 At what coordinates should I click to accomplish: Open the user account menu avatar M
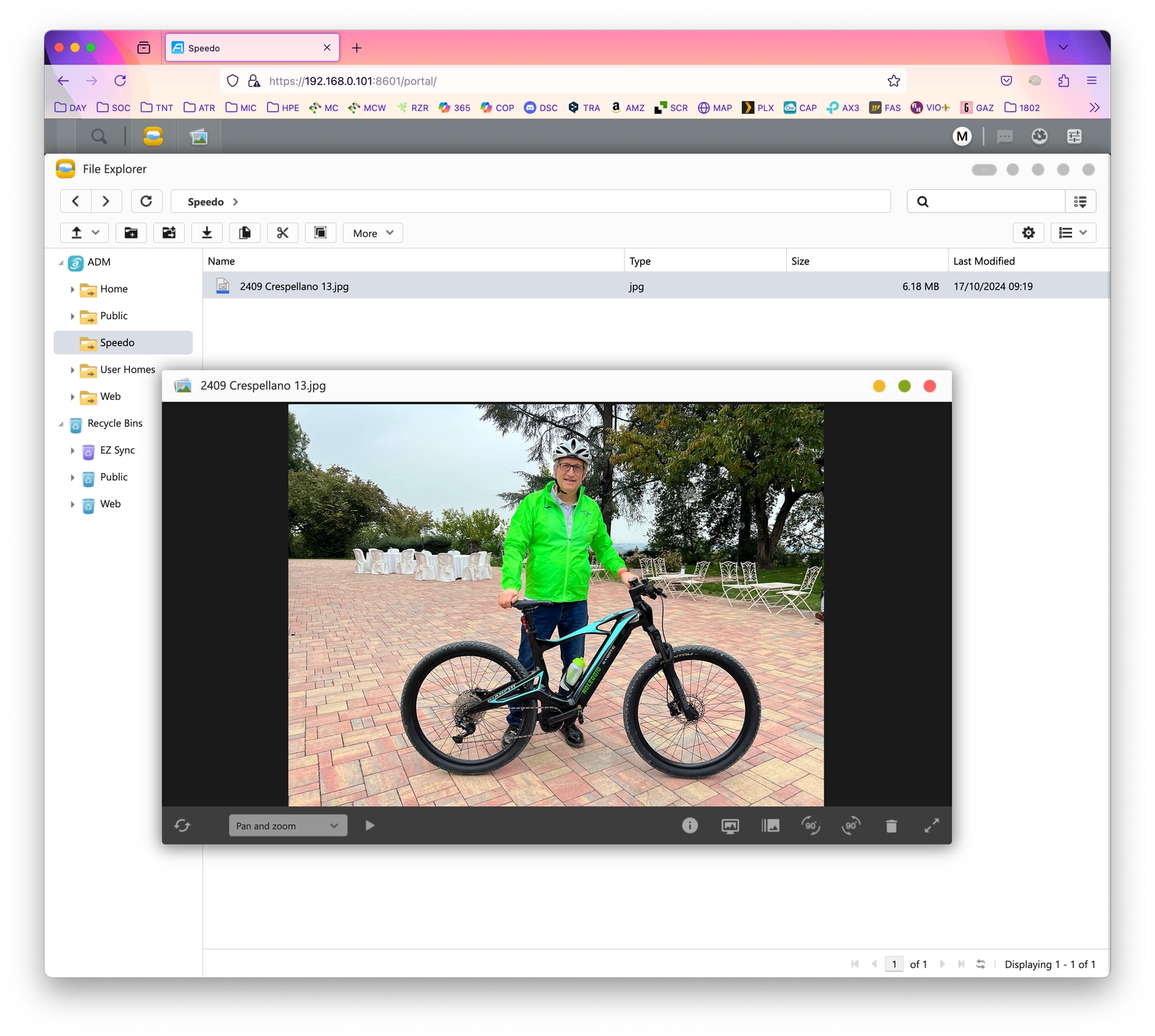(962, 136)
